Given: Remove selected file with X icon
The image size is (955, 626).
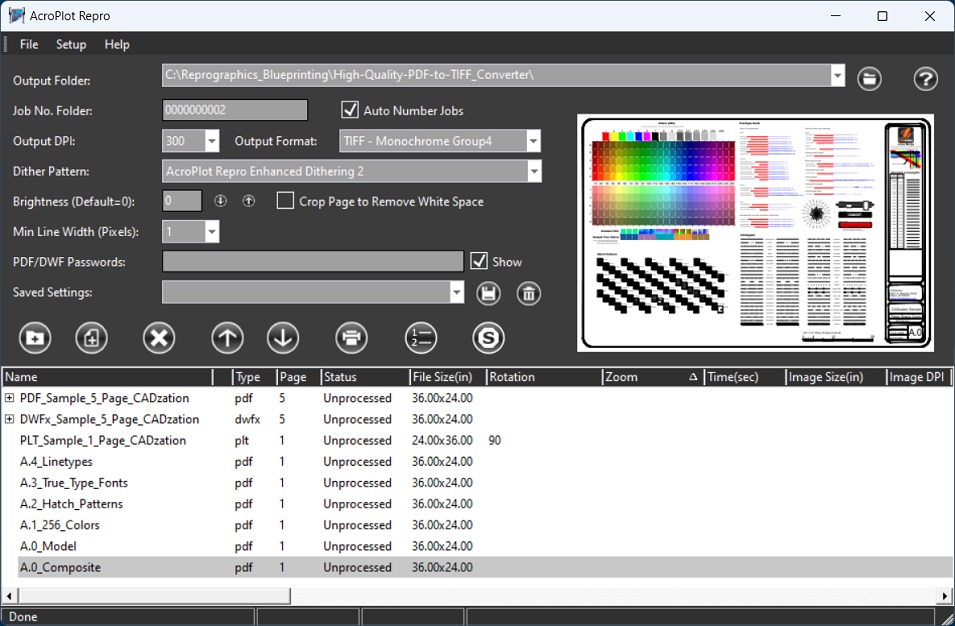Looking at the screenshot, I should (159, 338).
